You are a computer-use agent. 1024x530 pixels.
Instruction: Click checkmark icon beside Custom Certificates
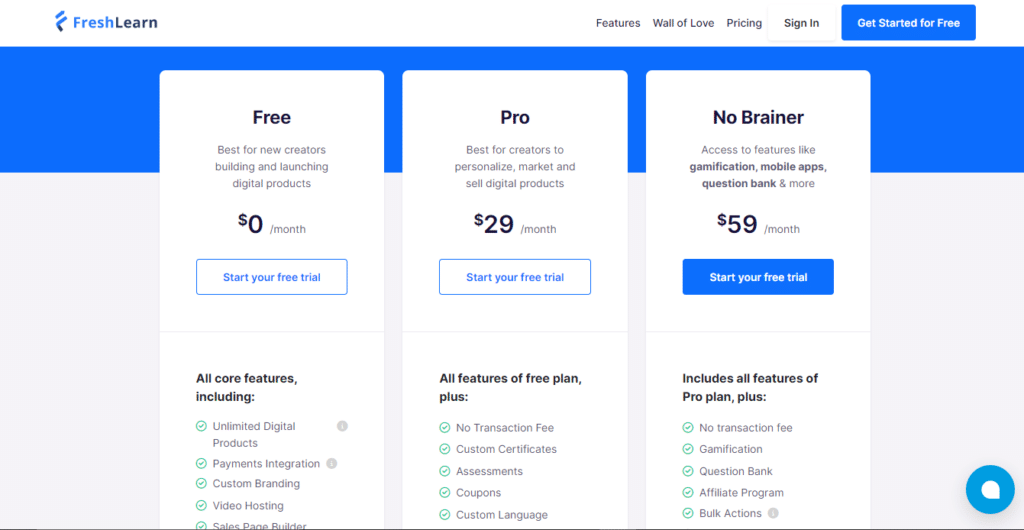point(445,449)
